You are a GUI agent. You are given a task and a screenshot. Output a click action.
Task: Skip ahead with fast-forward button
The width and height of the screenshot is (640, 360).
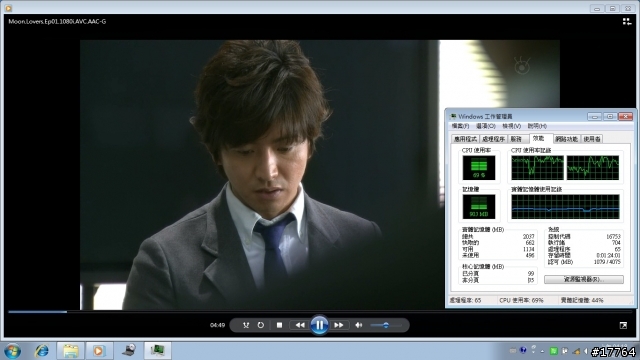coord(339,325)
